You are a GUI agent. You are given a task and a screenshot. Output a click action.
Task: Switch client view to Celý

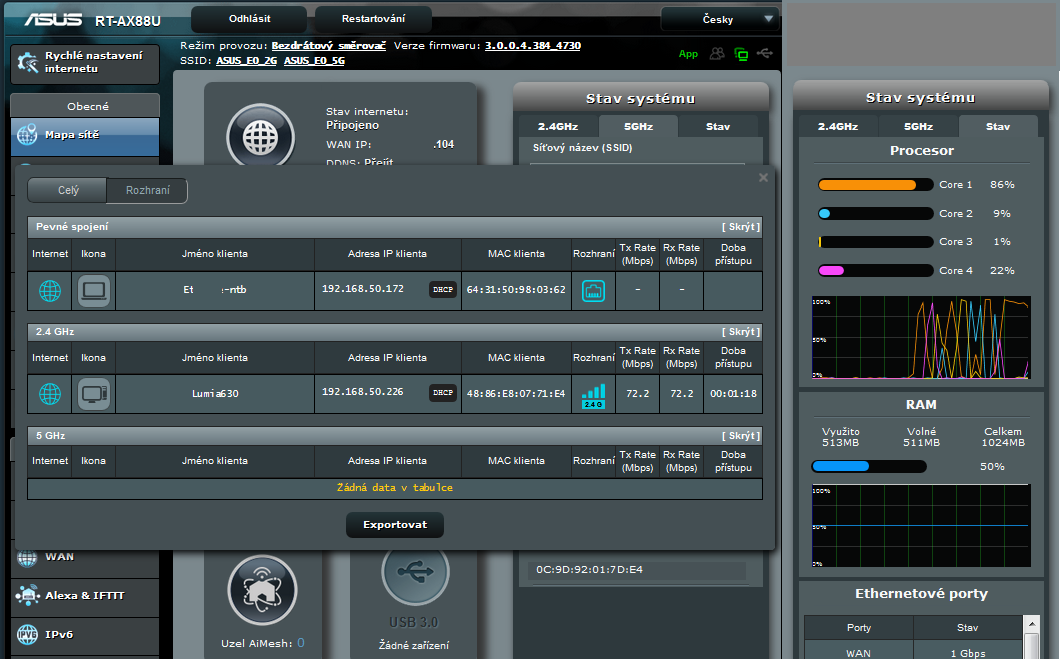tap(68, 191)
